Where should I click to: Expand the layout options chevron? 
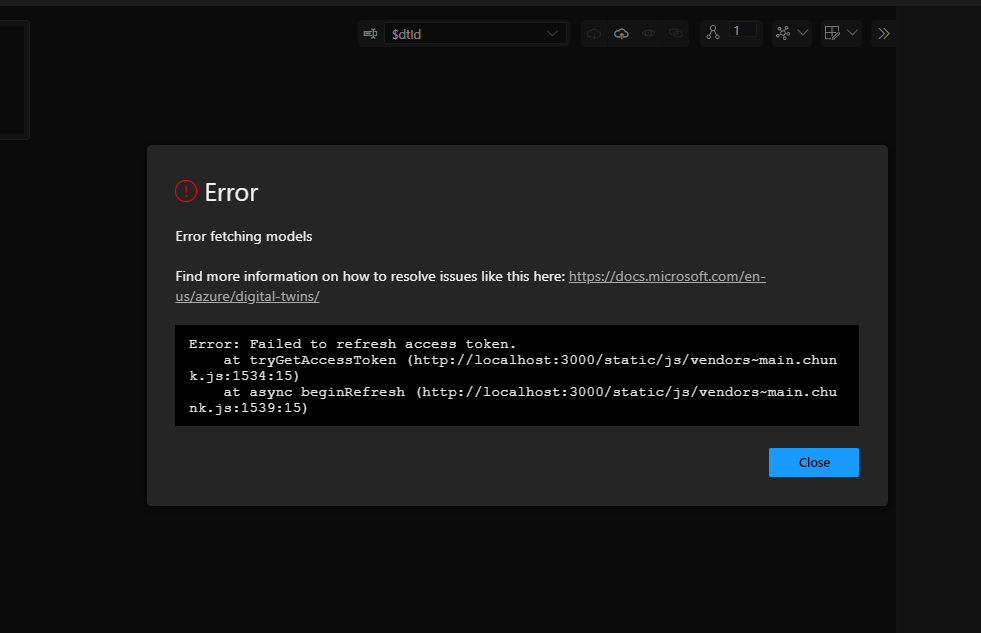pyautogui.click(x=803, y=33)
